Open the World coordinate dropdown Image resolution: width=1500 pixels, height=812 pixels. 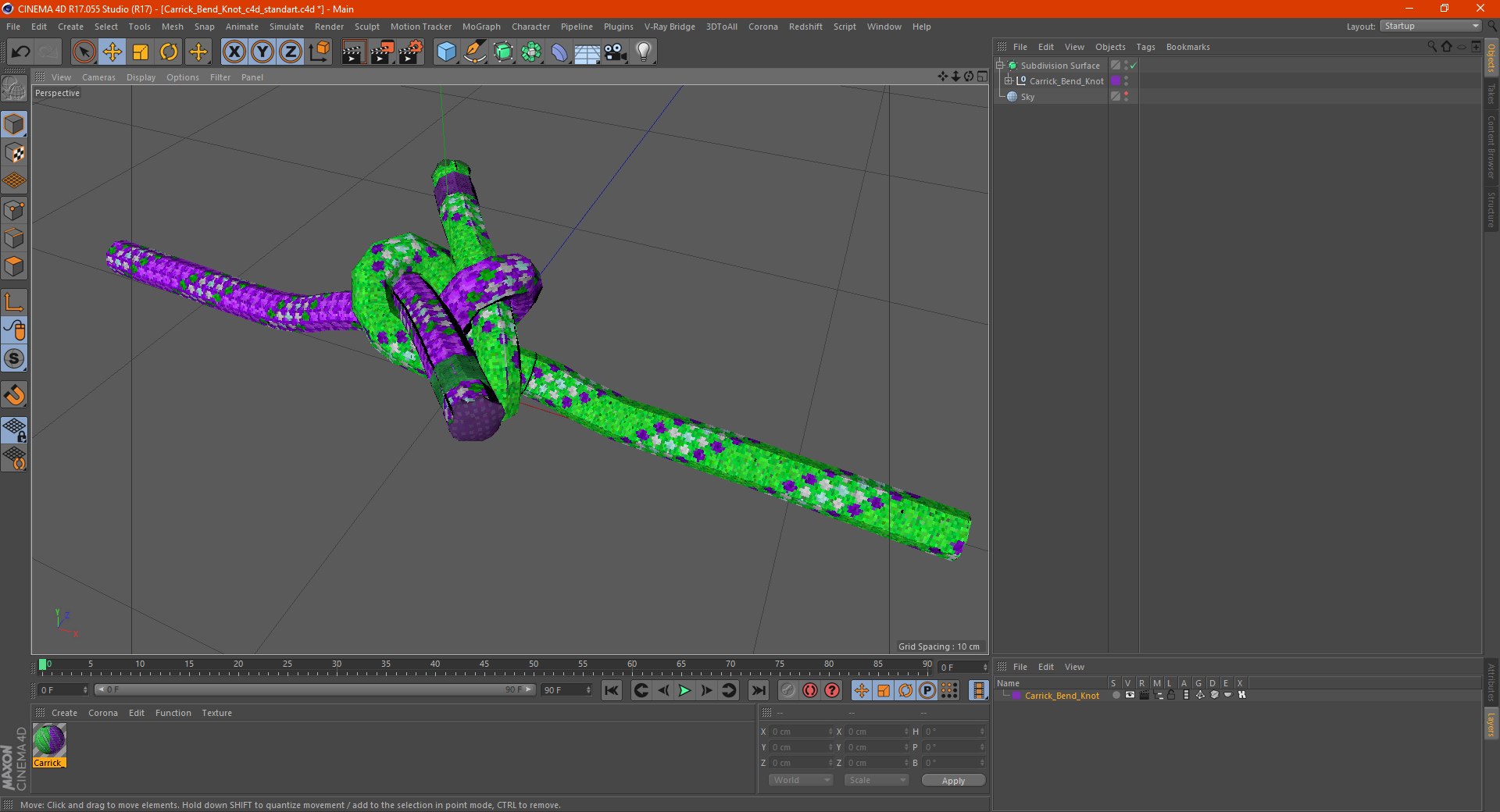[x=801, y=780]
